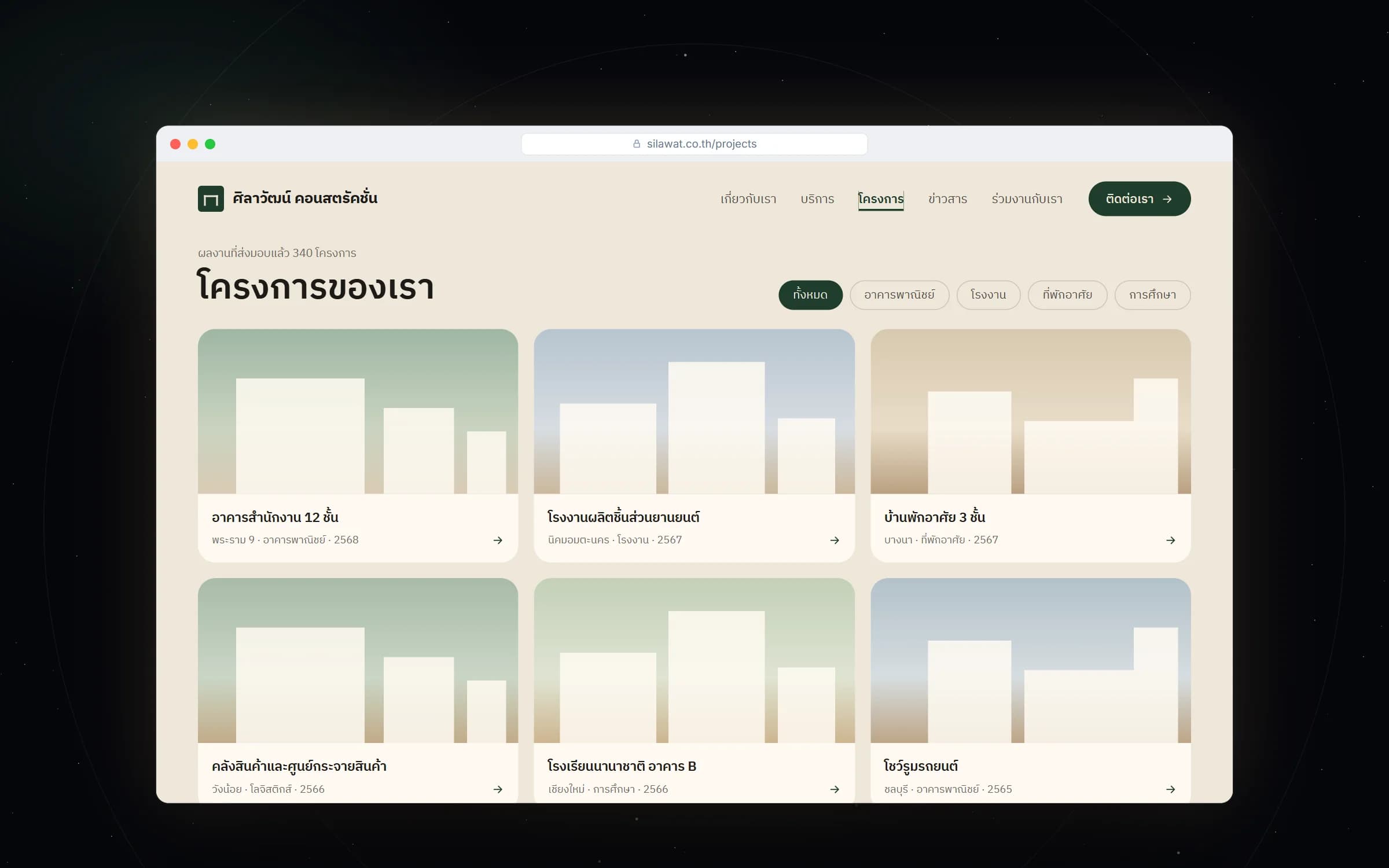Click the silawat.co.th/projects address bar
1389x868 pixels.
[x=694, y=144]
